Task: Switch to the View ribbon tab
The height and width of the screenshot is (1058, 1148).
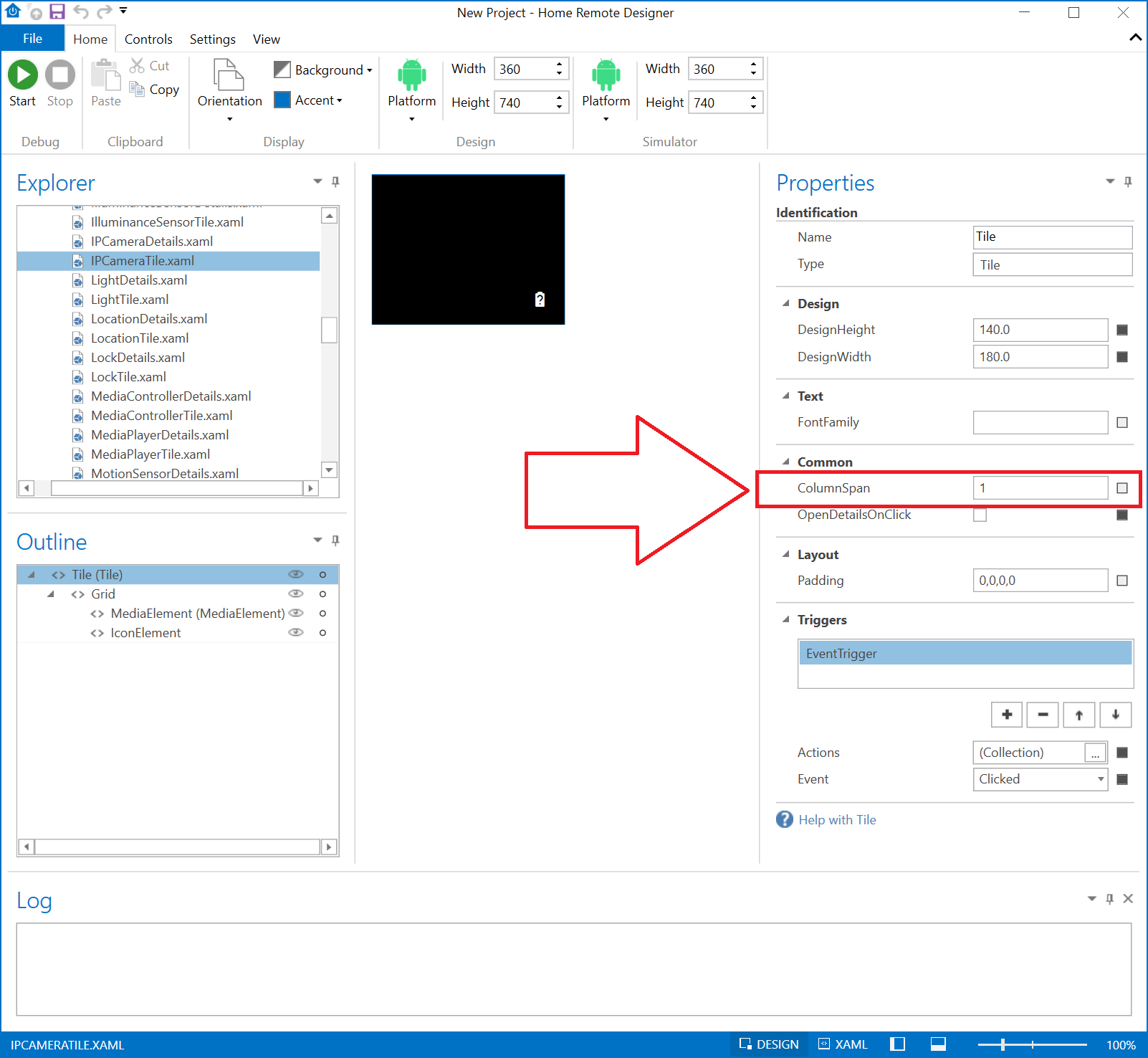Action: pyautogui.click(x=267, y=39)
